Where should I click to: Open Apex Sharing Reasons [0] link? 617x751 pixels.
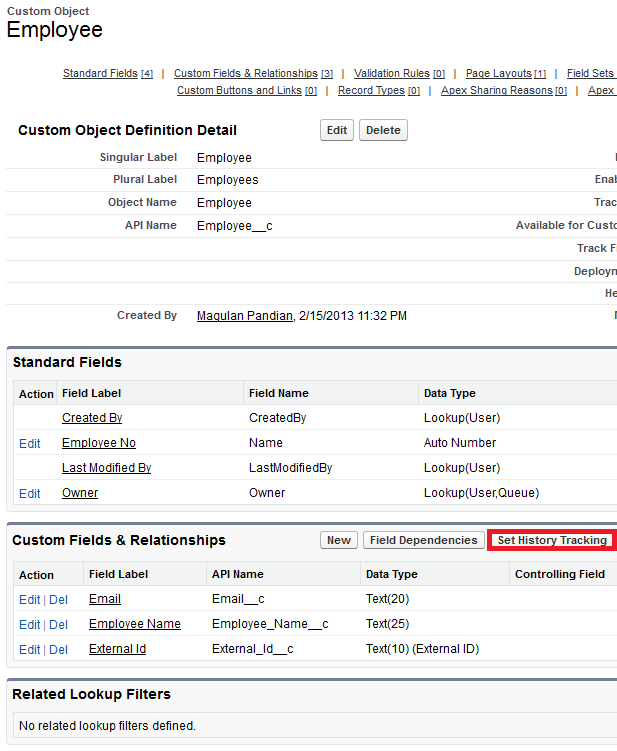click(x=504, y=91)
